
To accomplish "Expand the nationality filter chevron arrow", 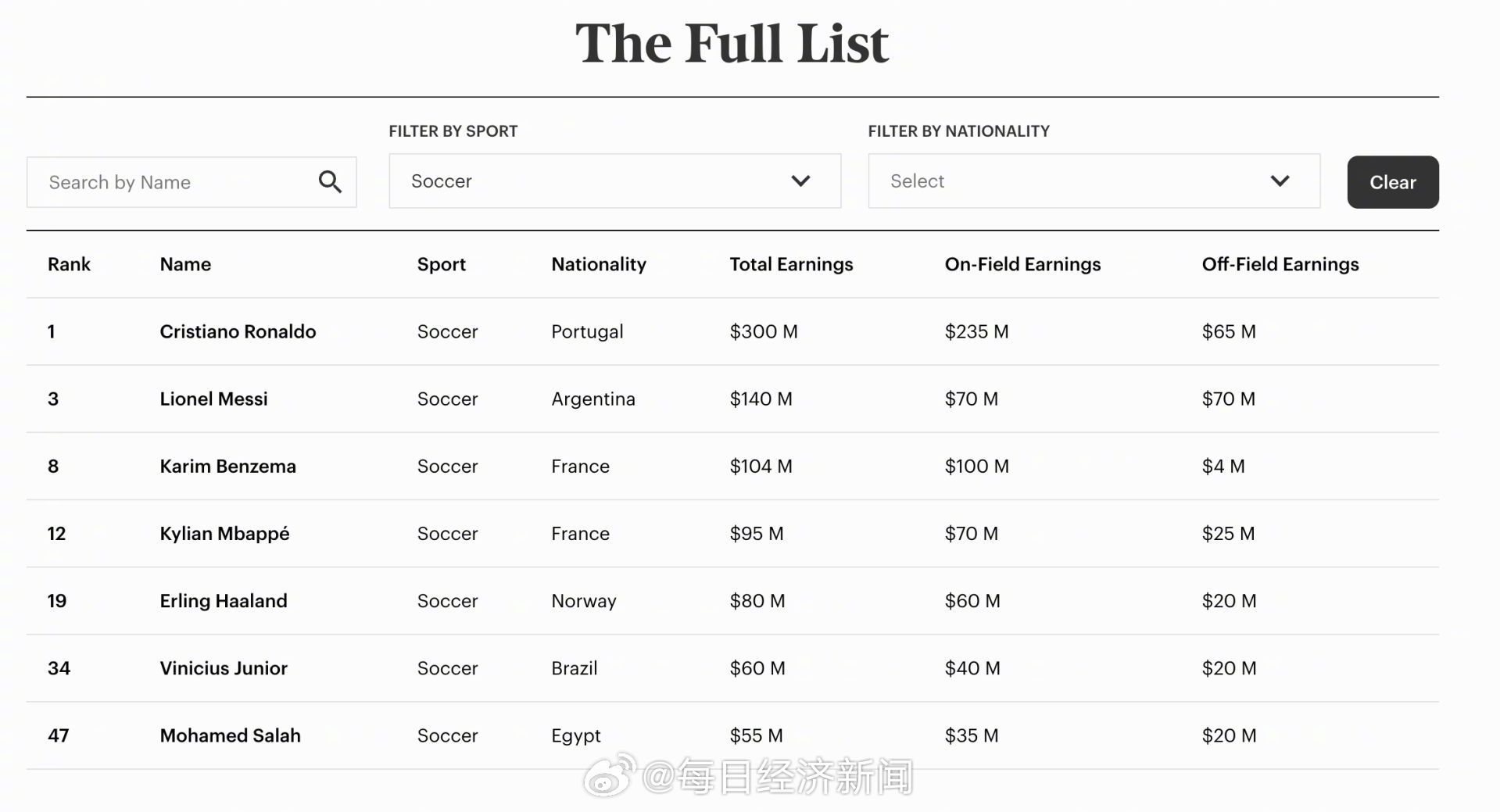I will pyautogui.click(x=1280, y=181).
